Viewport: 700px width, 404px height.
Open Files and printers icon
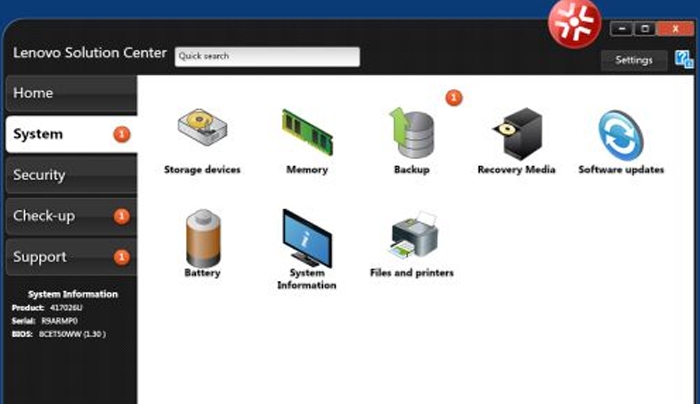click(413, 235)
